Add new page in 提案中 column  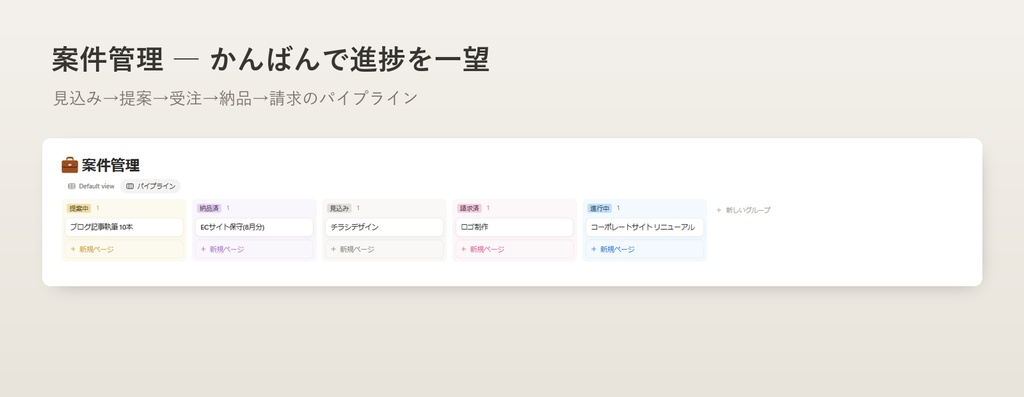point(123,249)
